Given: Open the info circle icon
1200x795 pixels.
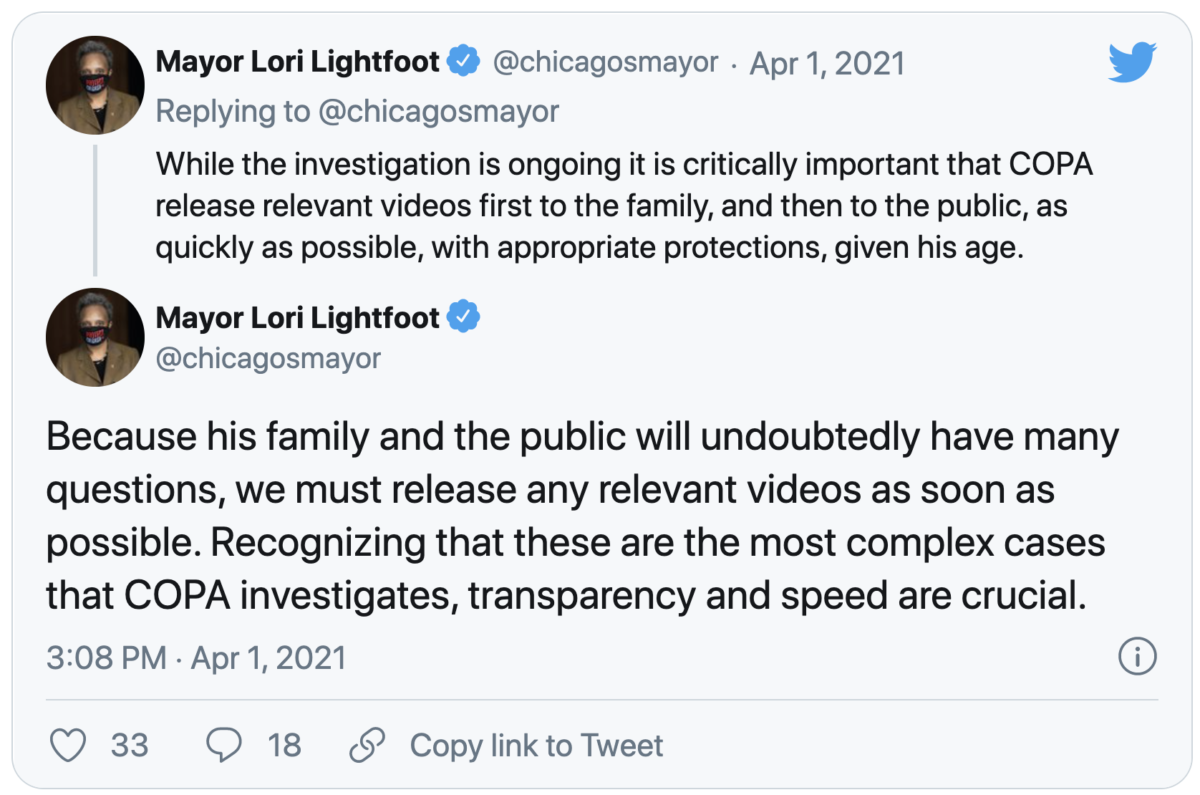Looking at the screenshot, I should [1137, 657].
